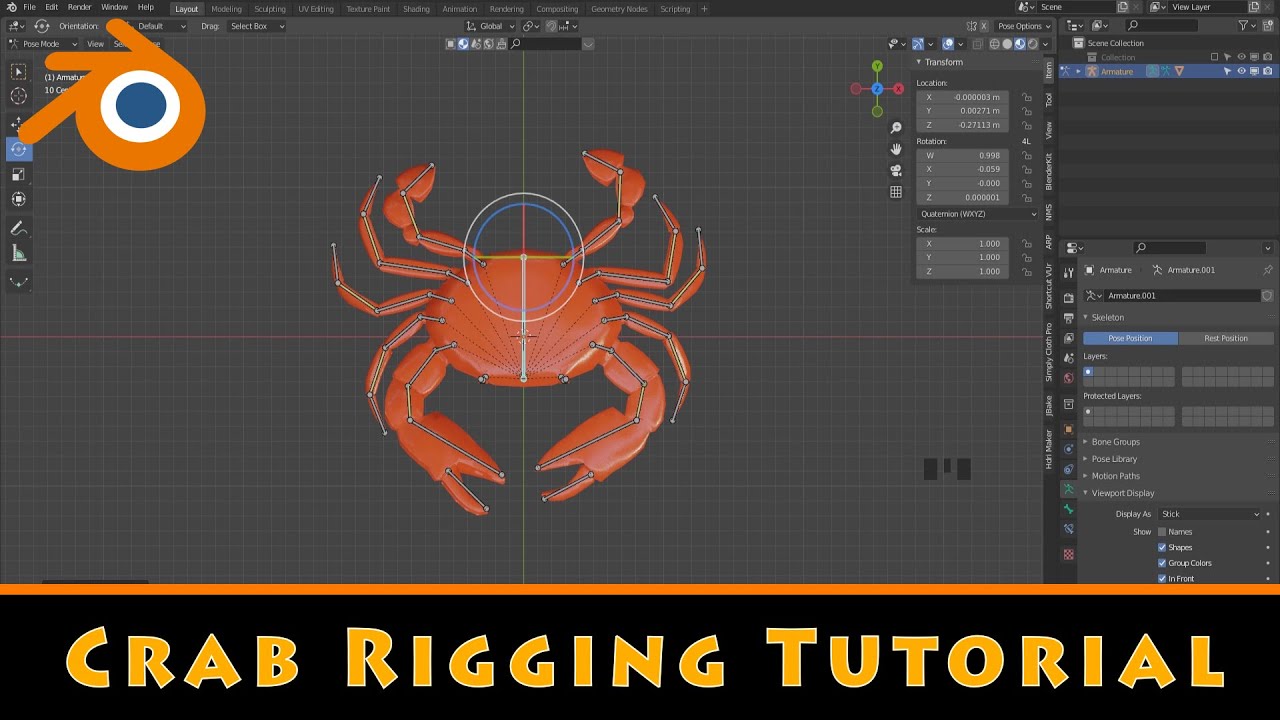Select the Annotate pencil tool

(19, 229)
